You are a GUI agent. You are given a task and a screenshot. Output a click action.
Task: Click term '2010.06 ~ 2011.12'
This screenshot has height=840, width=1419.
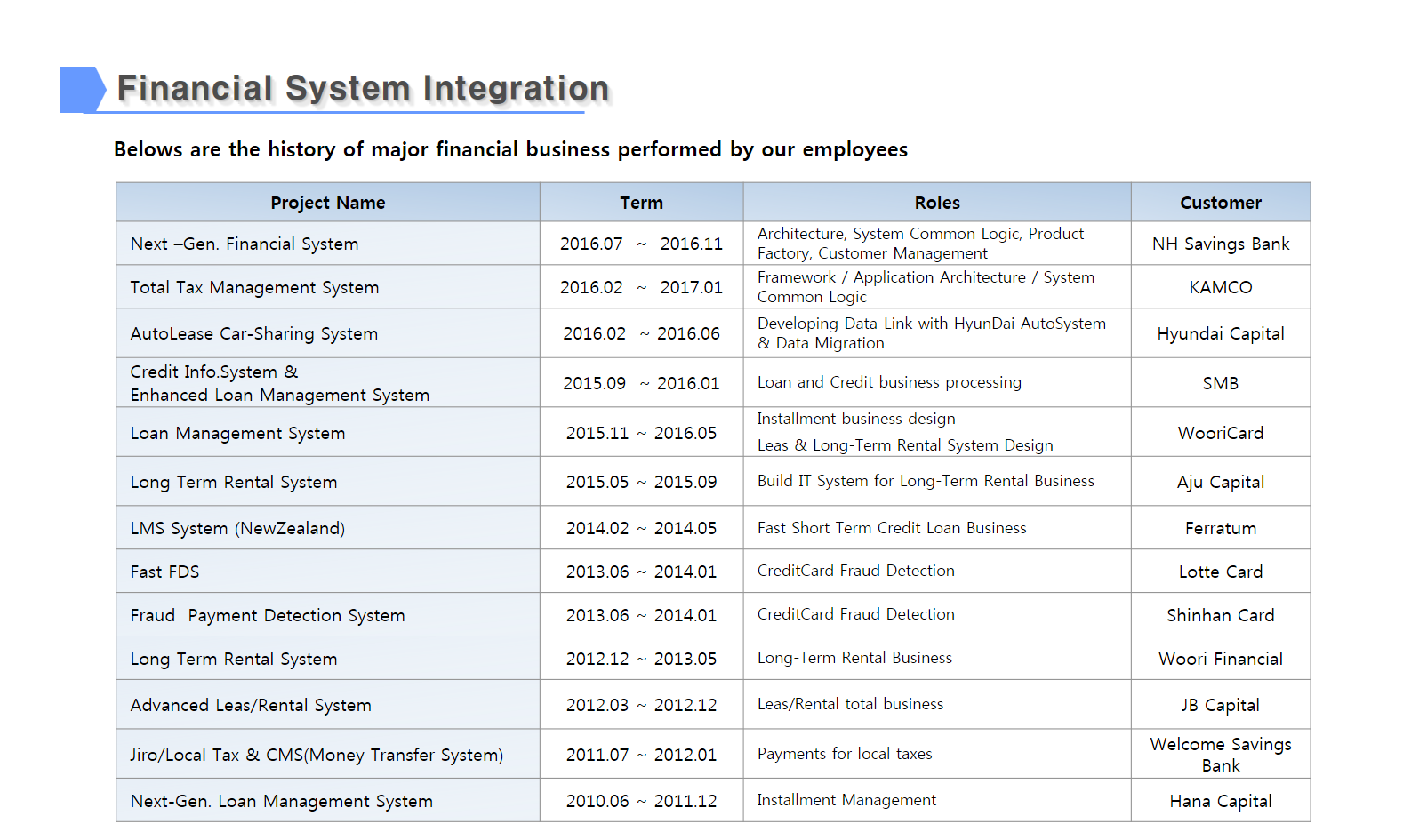[x=642, y=801]
